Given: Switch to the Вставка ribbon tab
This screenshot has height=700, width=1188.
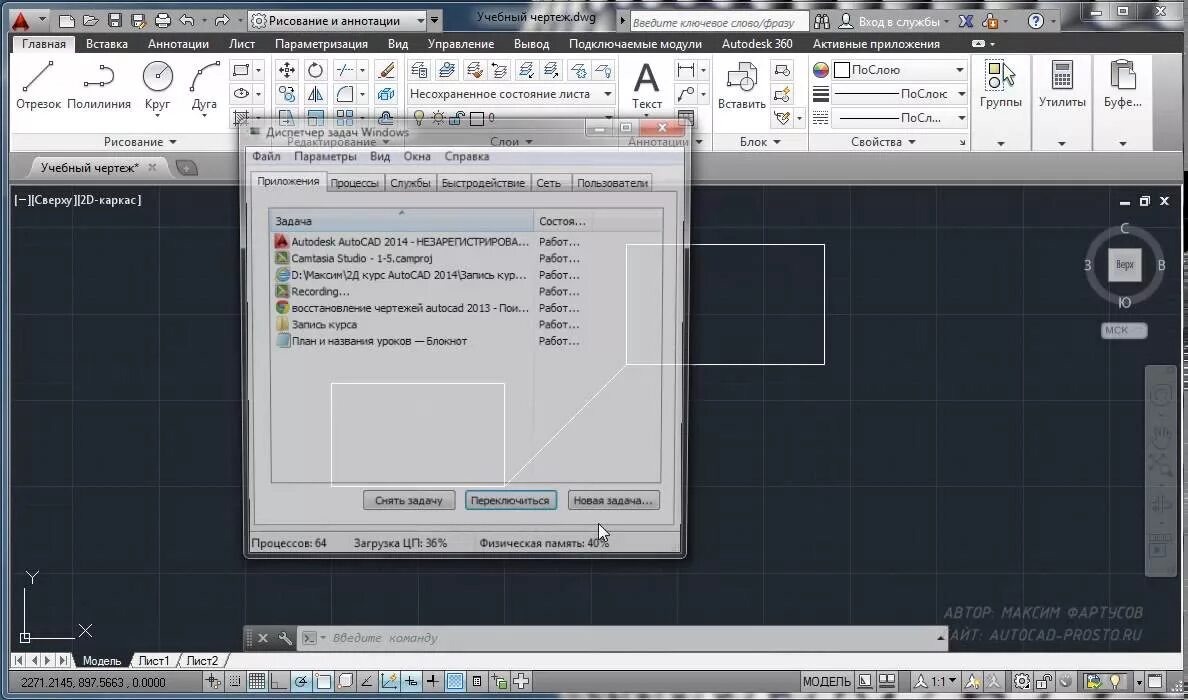Looking at the screenshot, I should (107, 44).
